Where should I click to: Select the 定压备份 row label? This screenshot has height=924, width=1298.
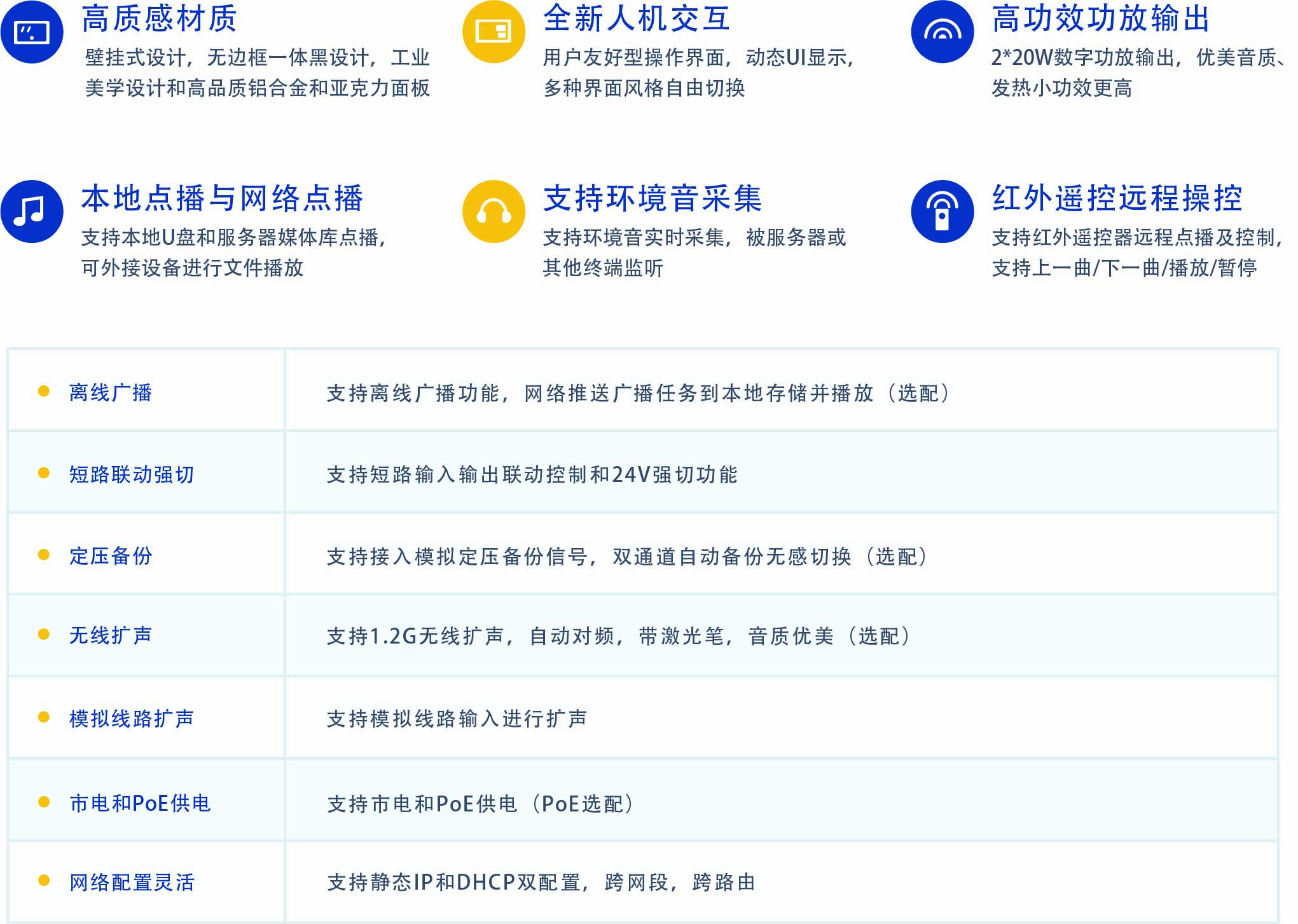111,556
